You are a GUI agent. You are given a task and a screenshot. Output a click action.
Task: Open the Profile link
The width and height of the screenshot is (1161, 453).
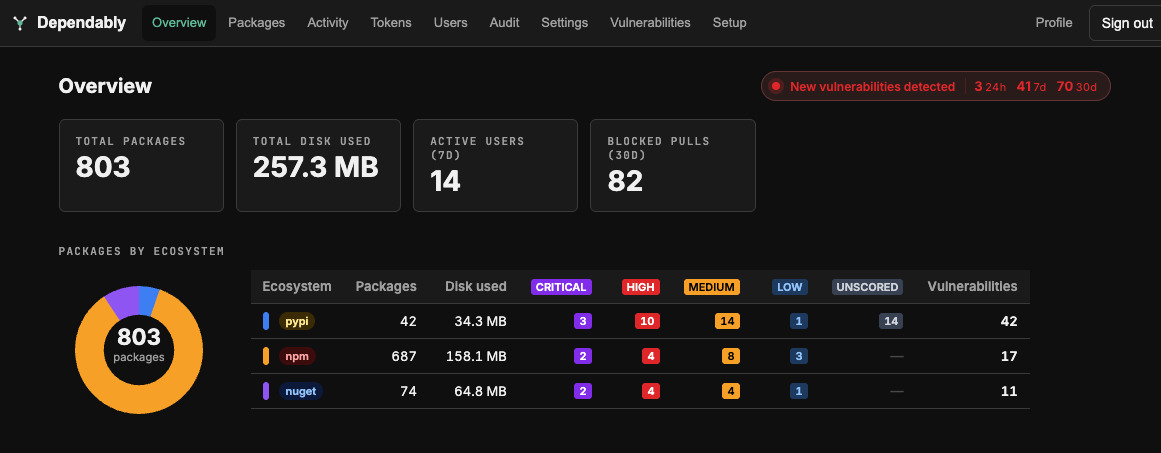[1054, 23]
